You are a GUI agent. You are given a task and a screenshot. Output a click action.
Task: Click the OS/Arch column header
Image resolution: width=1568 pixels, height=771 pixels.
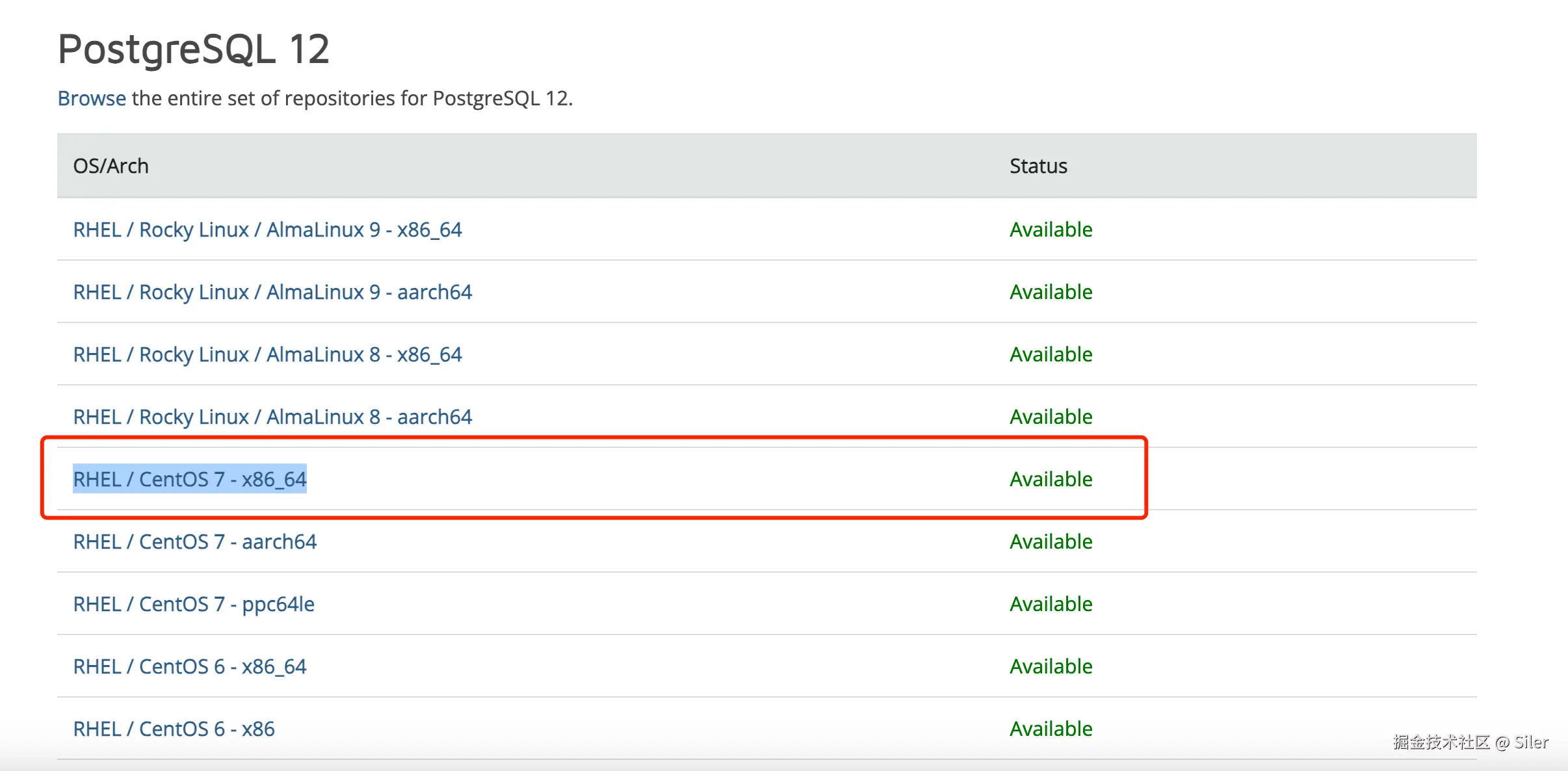tap(111, 166)
